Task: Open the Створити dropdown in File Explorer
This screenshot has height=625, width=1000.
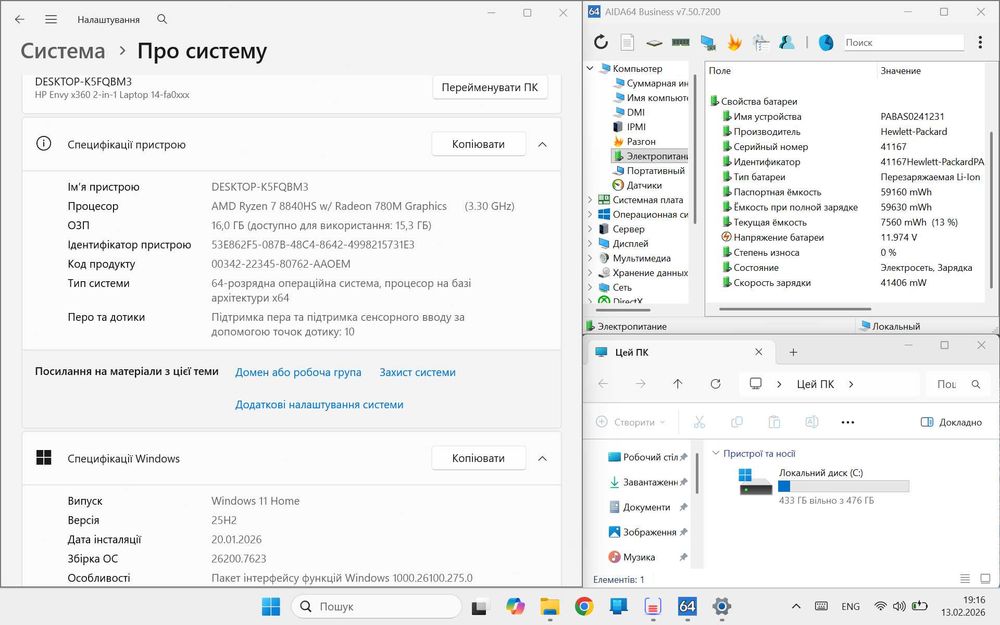Action: coord(631,422)
